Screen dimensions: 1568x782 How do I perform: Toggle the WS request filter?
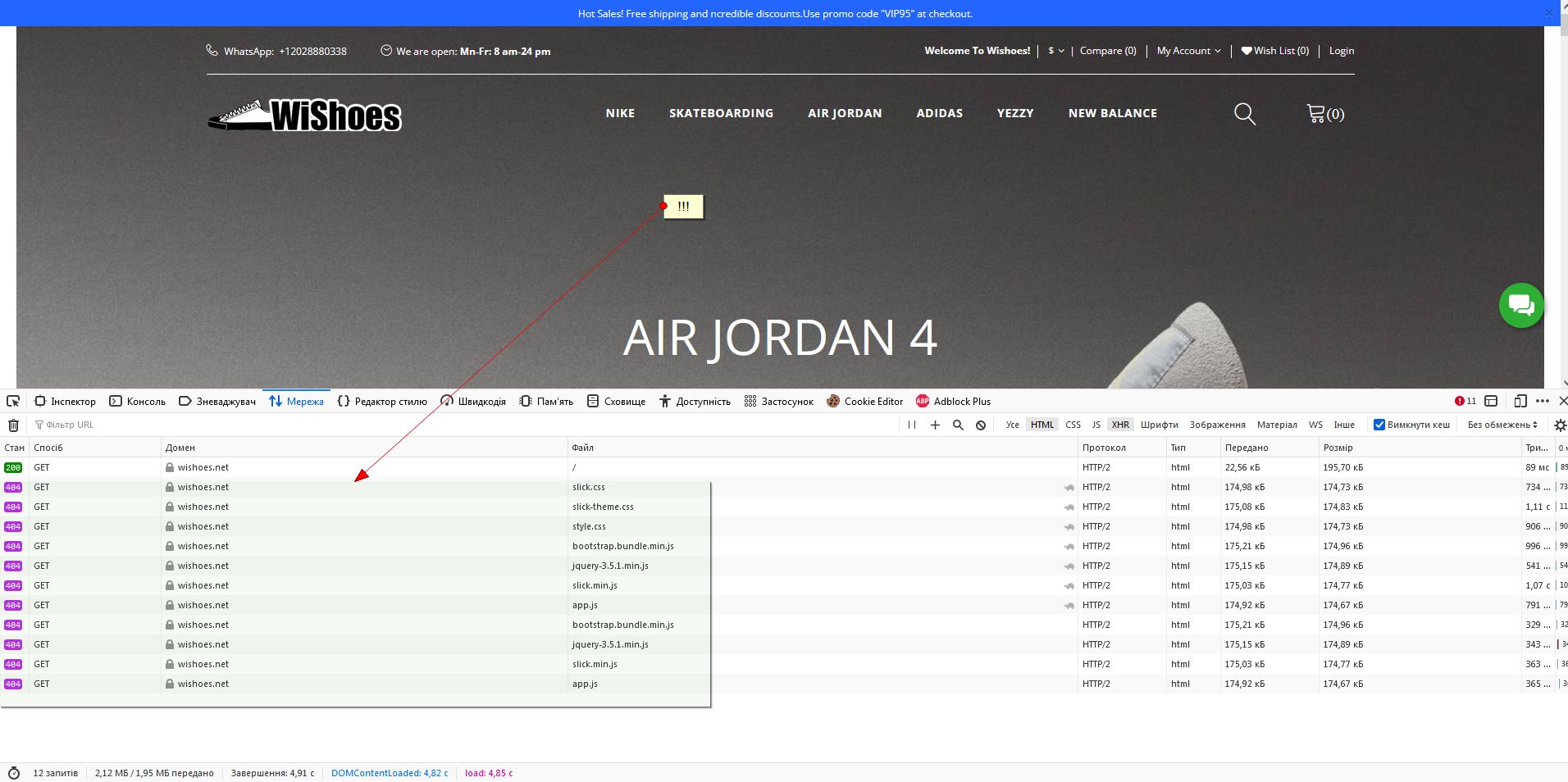point(1315,425)
